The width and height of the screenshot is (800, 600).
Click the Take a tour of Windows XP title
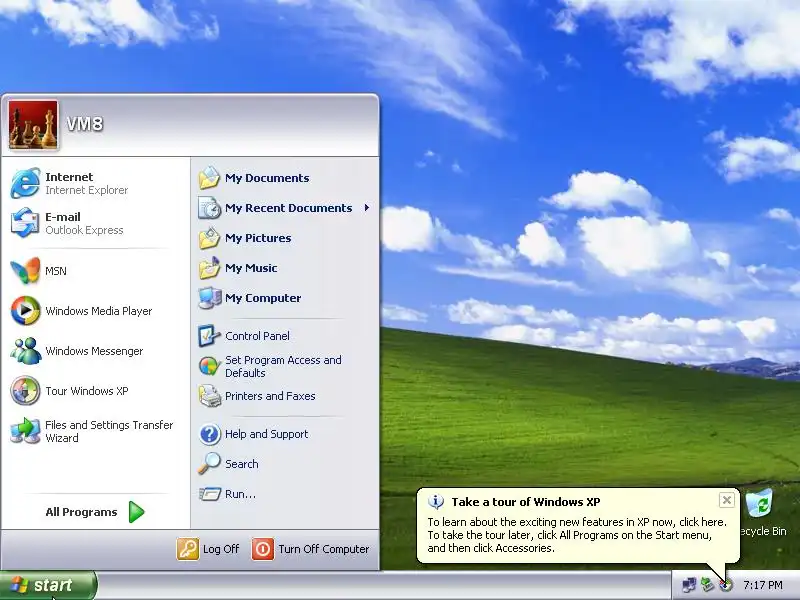(x=526, y=502)
